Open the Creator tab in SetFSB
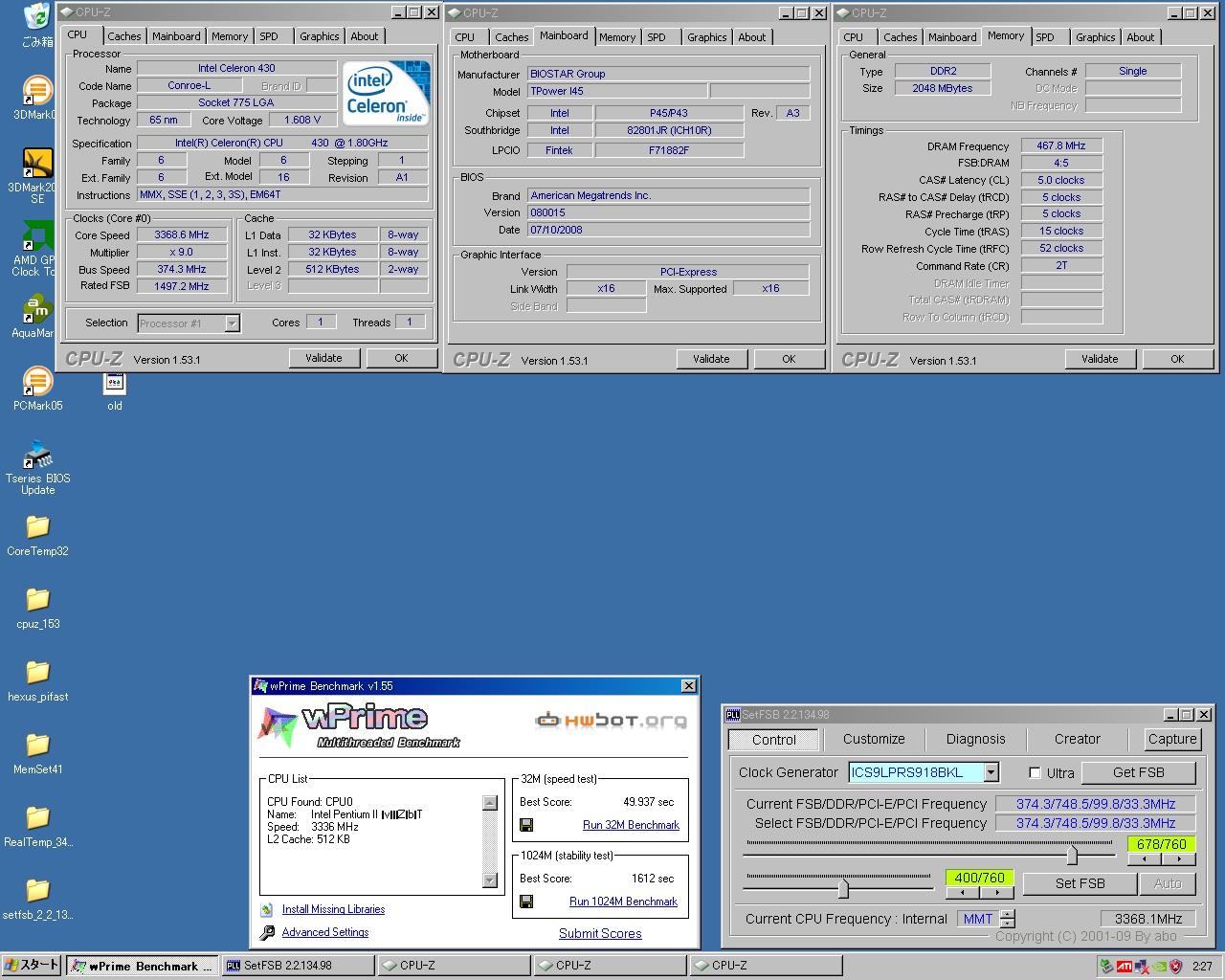This screenshot has height=980, width=1225. (x=1077, y=739)
